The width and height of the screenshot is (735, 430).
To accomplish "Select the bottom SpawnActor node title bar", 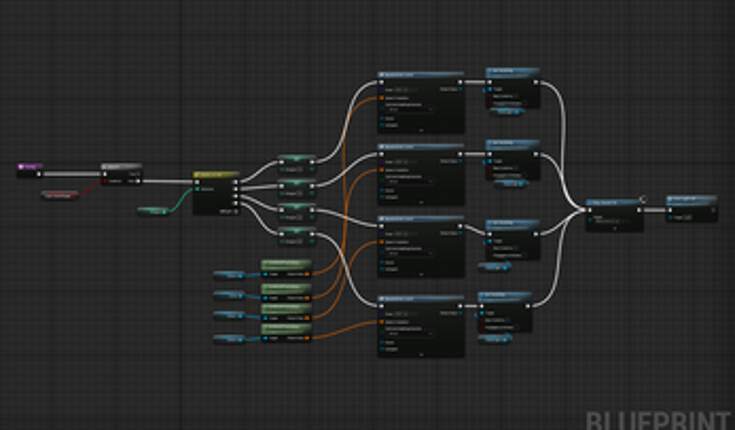I will click(x=421, y=299).
